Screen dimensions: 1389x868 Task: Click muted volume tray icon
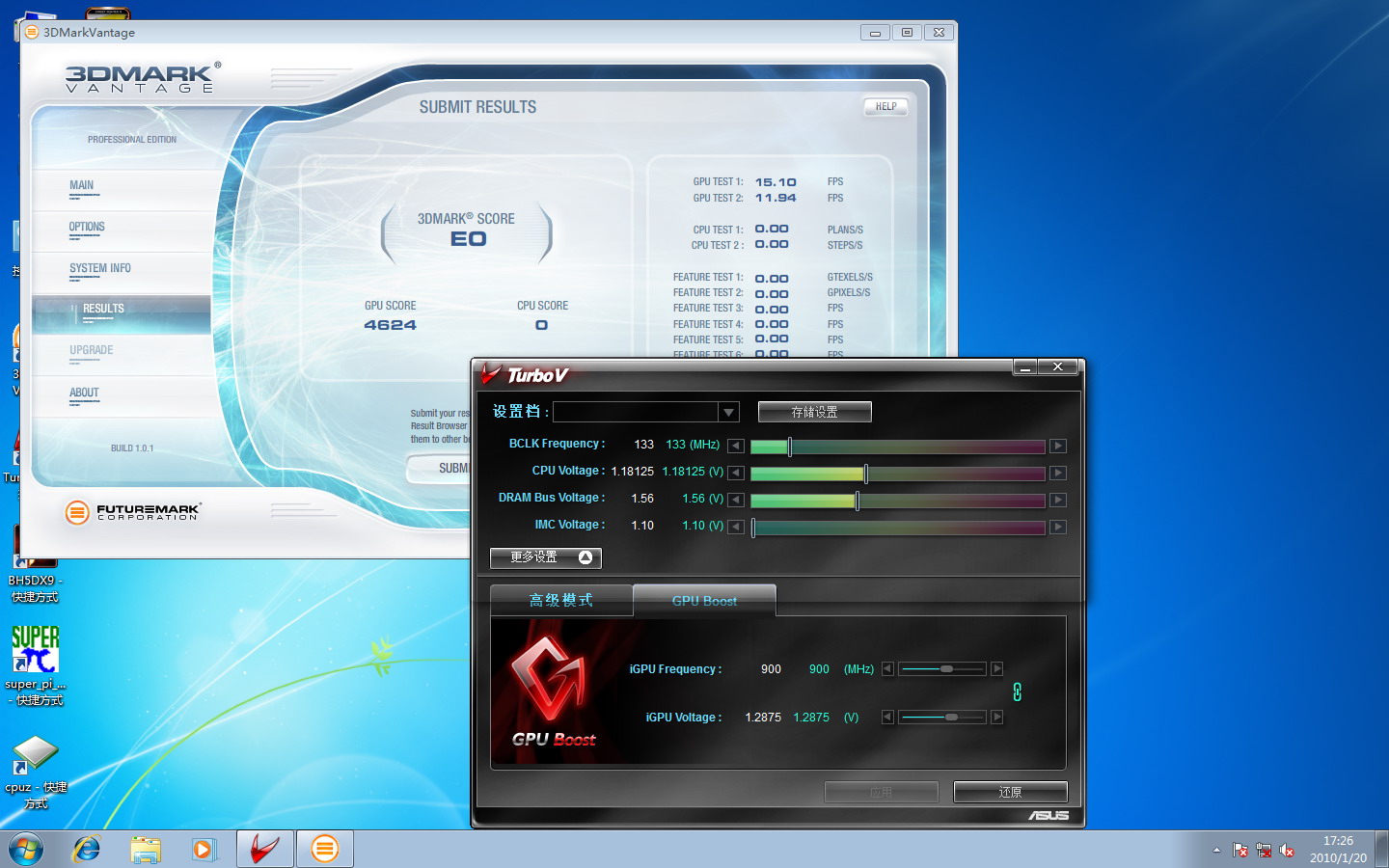click(1287, 851)
